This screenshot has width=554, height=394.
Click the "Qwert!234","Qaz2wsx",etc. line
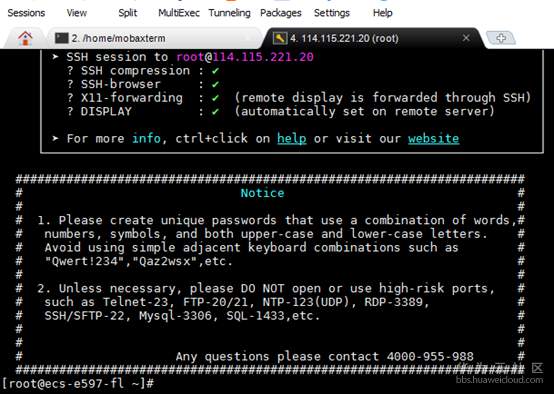139,261
